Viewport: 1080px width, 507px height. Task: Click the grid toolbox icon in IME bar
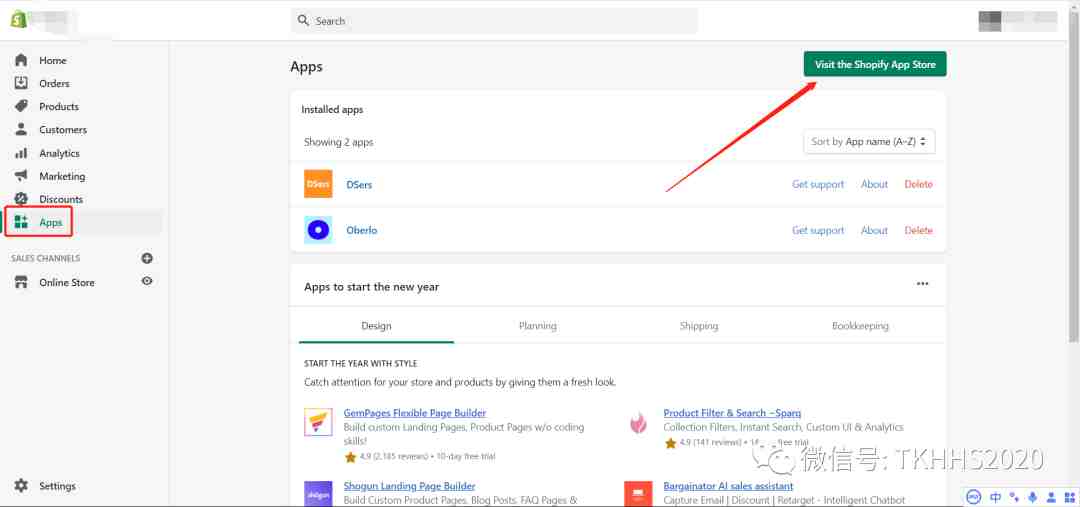[1069, 497]
